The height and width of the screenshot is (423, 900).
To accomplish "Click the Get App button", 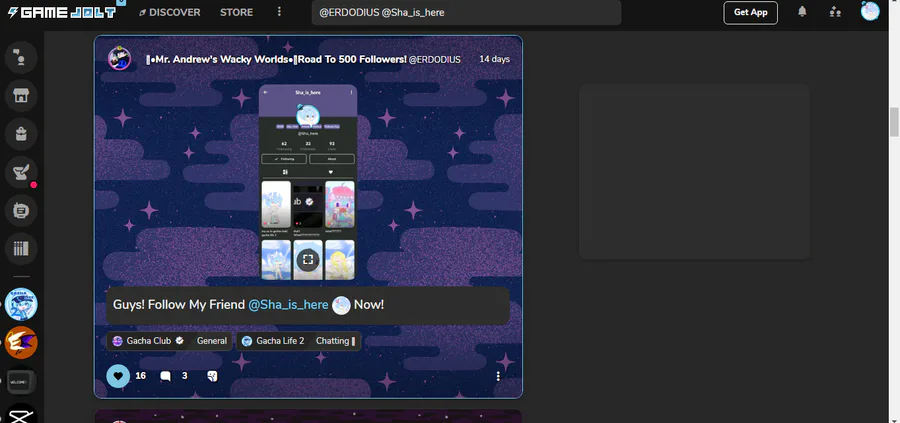I will [751, 12].
